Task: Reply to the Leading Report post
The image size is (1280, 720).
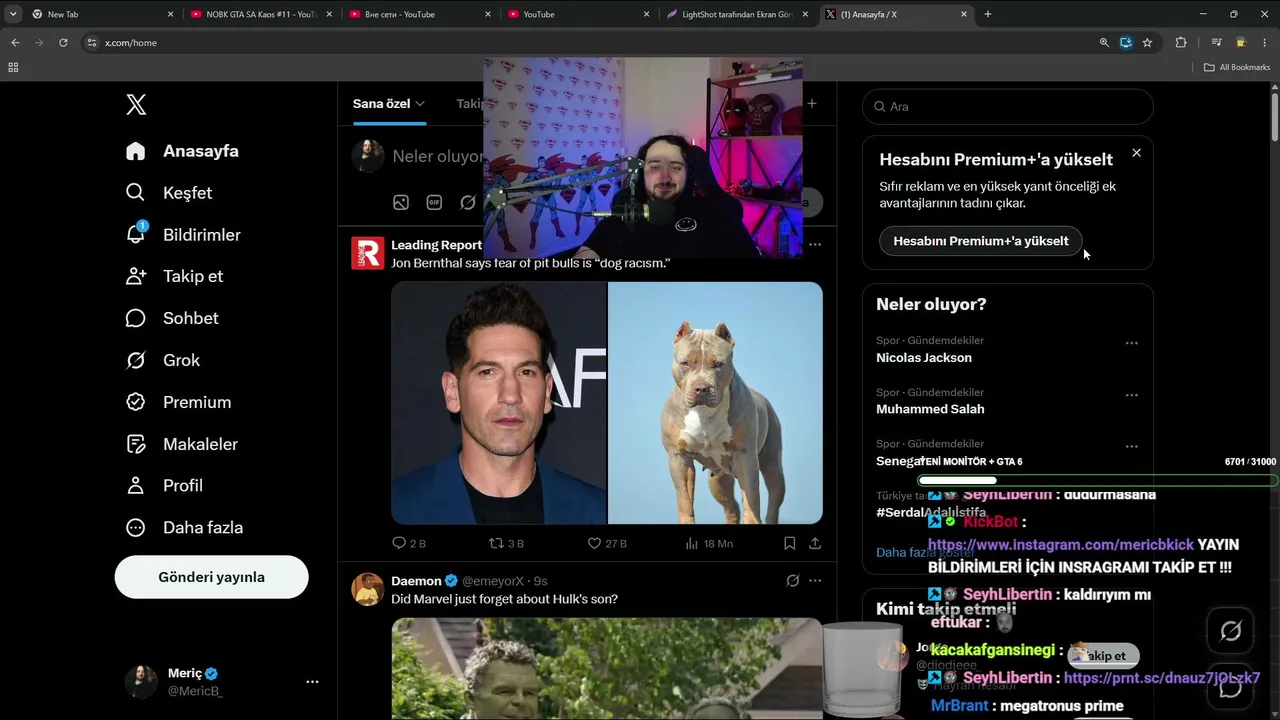Action: [409, 543]
